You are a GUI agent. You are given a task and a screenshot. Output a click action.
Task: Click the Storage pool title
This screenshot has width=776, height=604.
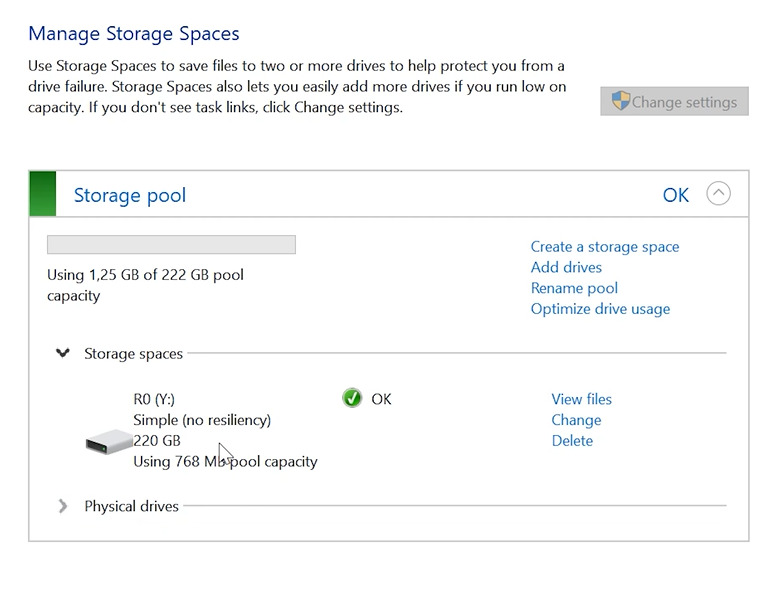coord(130,195)
